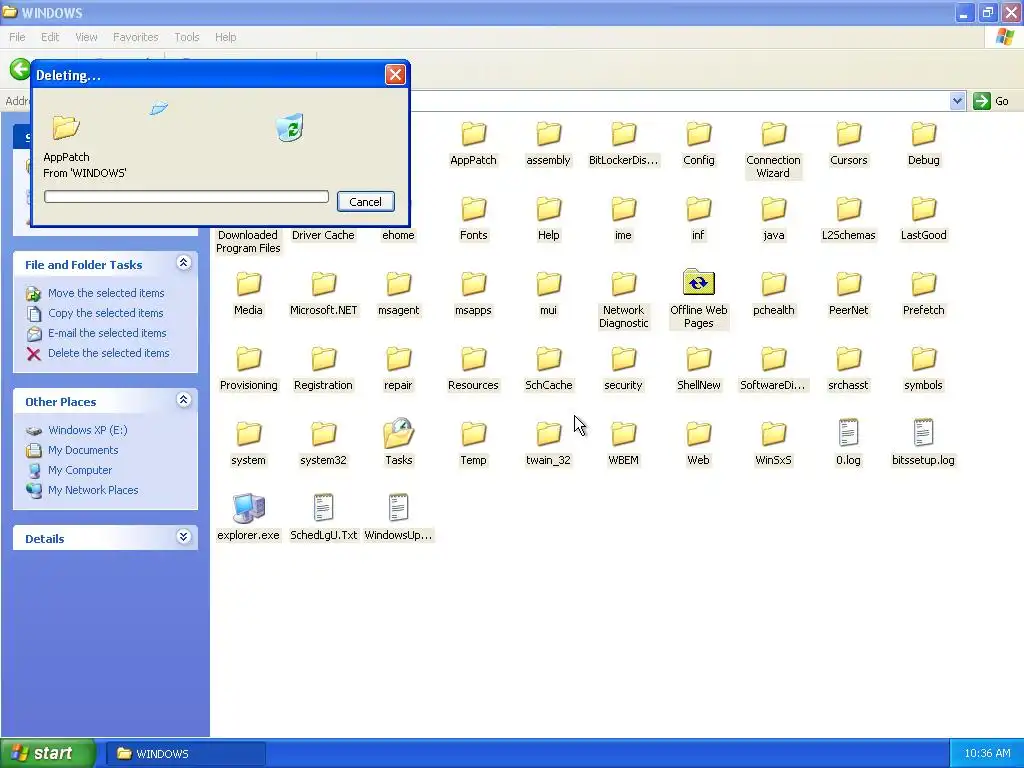Viewport: 1024px width, 768px height.
Task: Select the Connection Wizard folder
Action: 773,151
